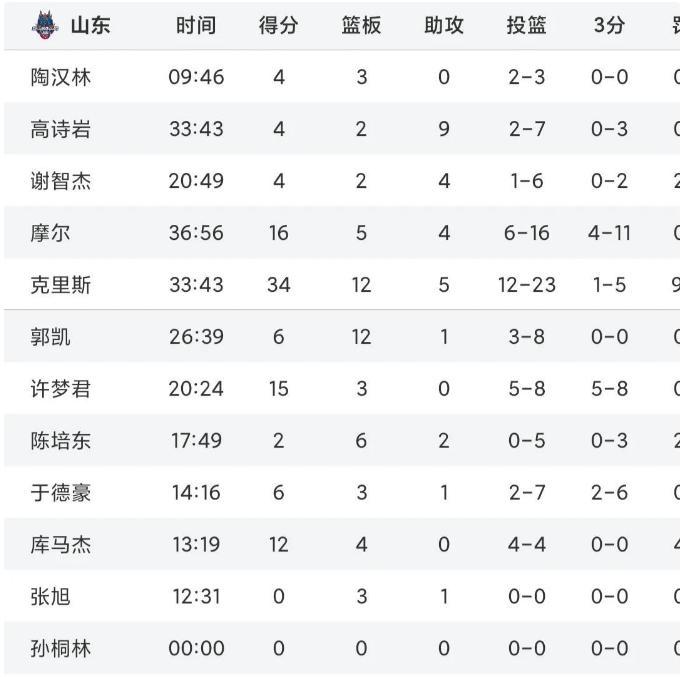The height and width of the screenshot is (677, 695).
Task: Select player 于德豪
Action: [x=61, y=492]
